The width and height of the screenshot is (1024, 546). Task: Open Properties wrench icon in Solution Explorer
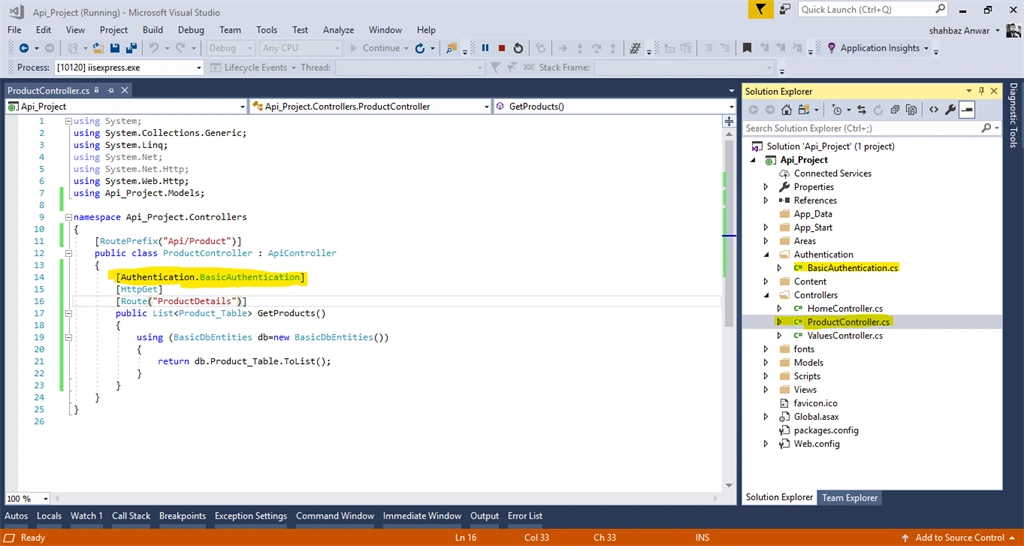click(950, 110)
